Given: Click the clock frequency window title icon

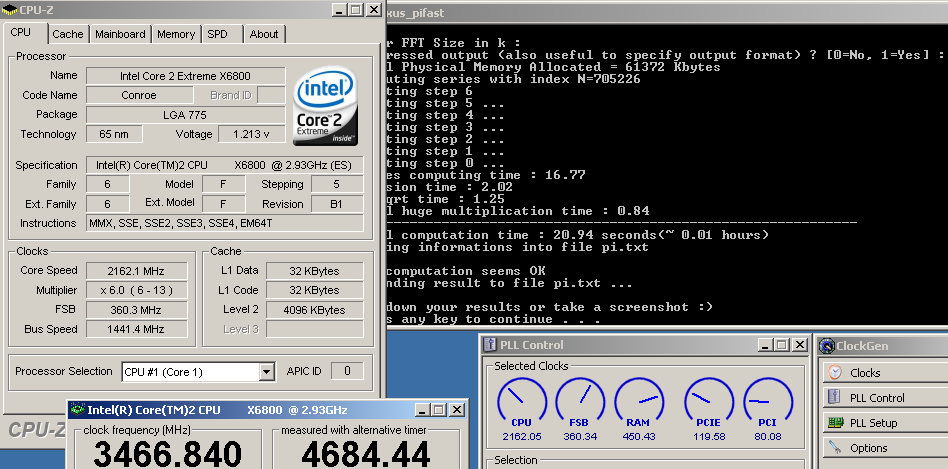Looking at the screenshot, I should click(77, 410).
